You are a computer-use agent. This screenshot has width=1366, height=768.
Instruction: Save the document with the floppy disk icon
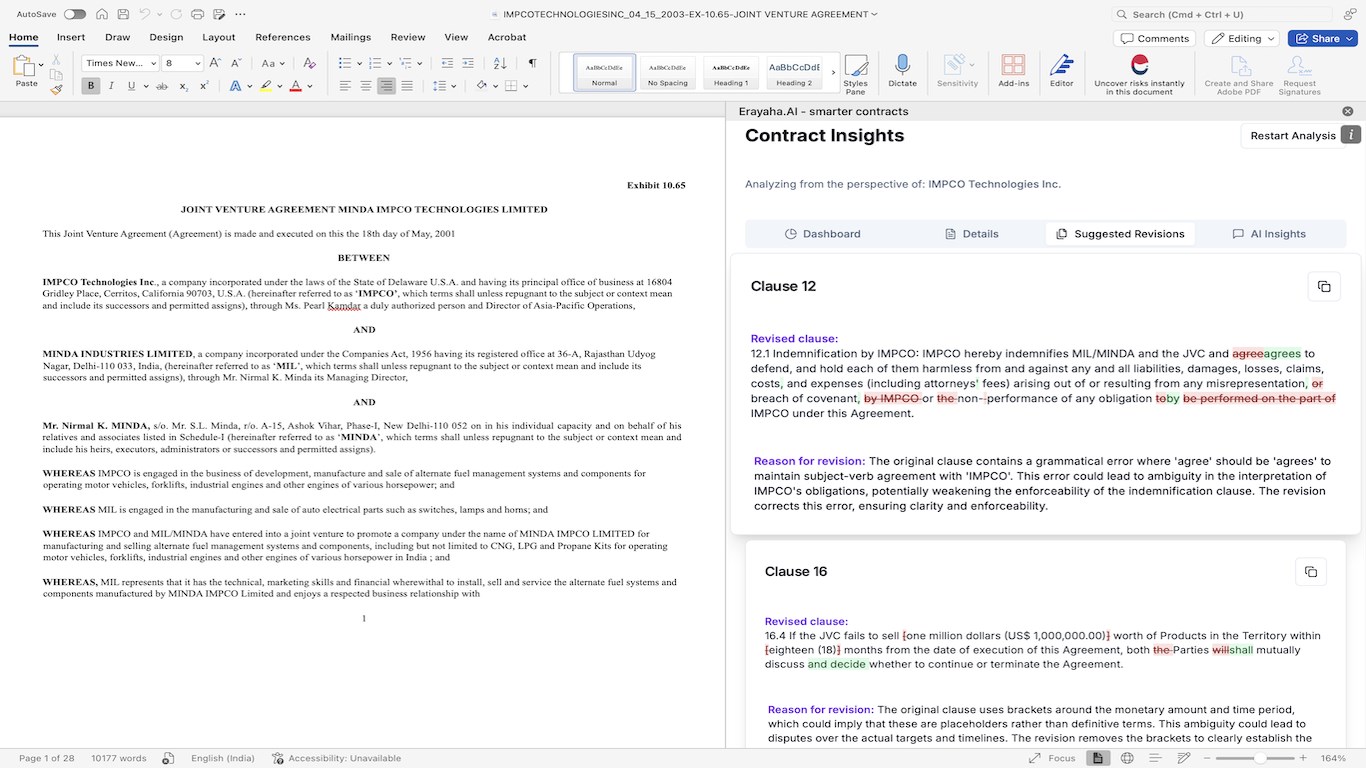[x=122, y=14]
